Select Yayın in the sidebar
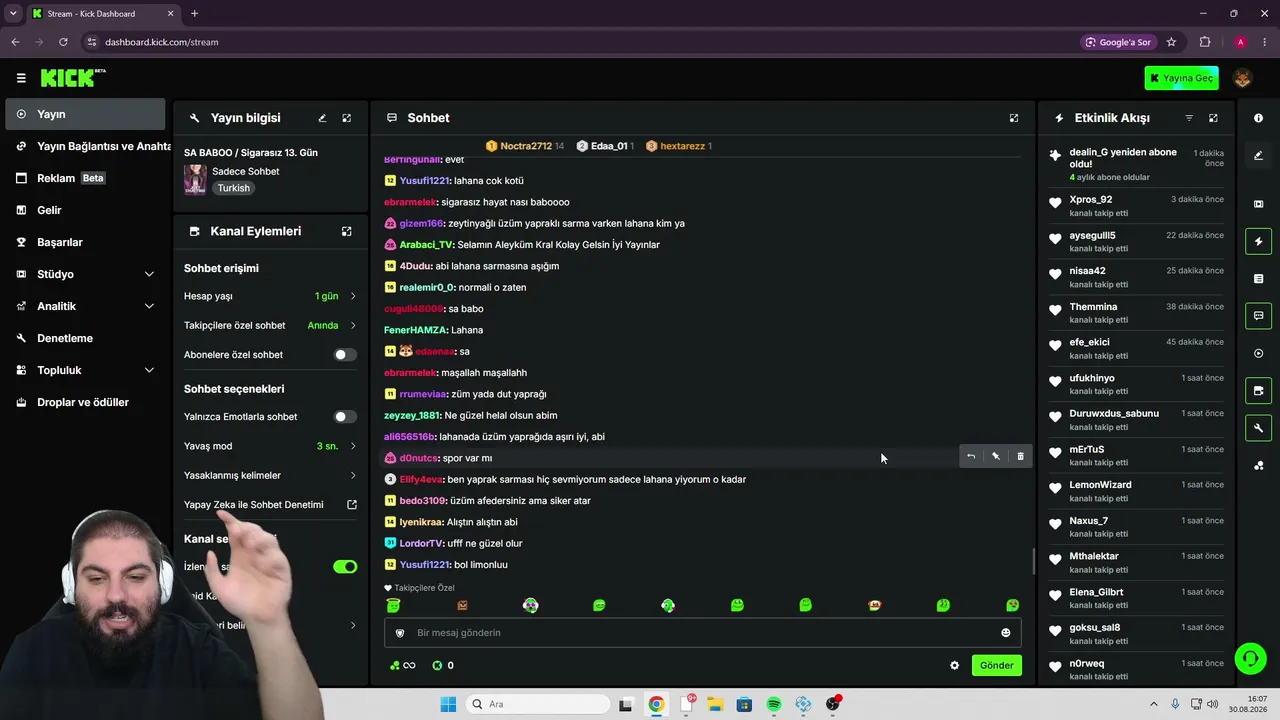This screenshot has height=720, width=1280. tap(85, 114)
